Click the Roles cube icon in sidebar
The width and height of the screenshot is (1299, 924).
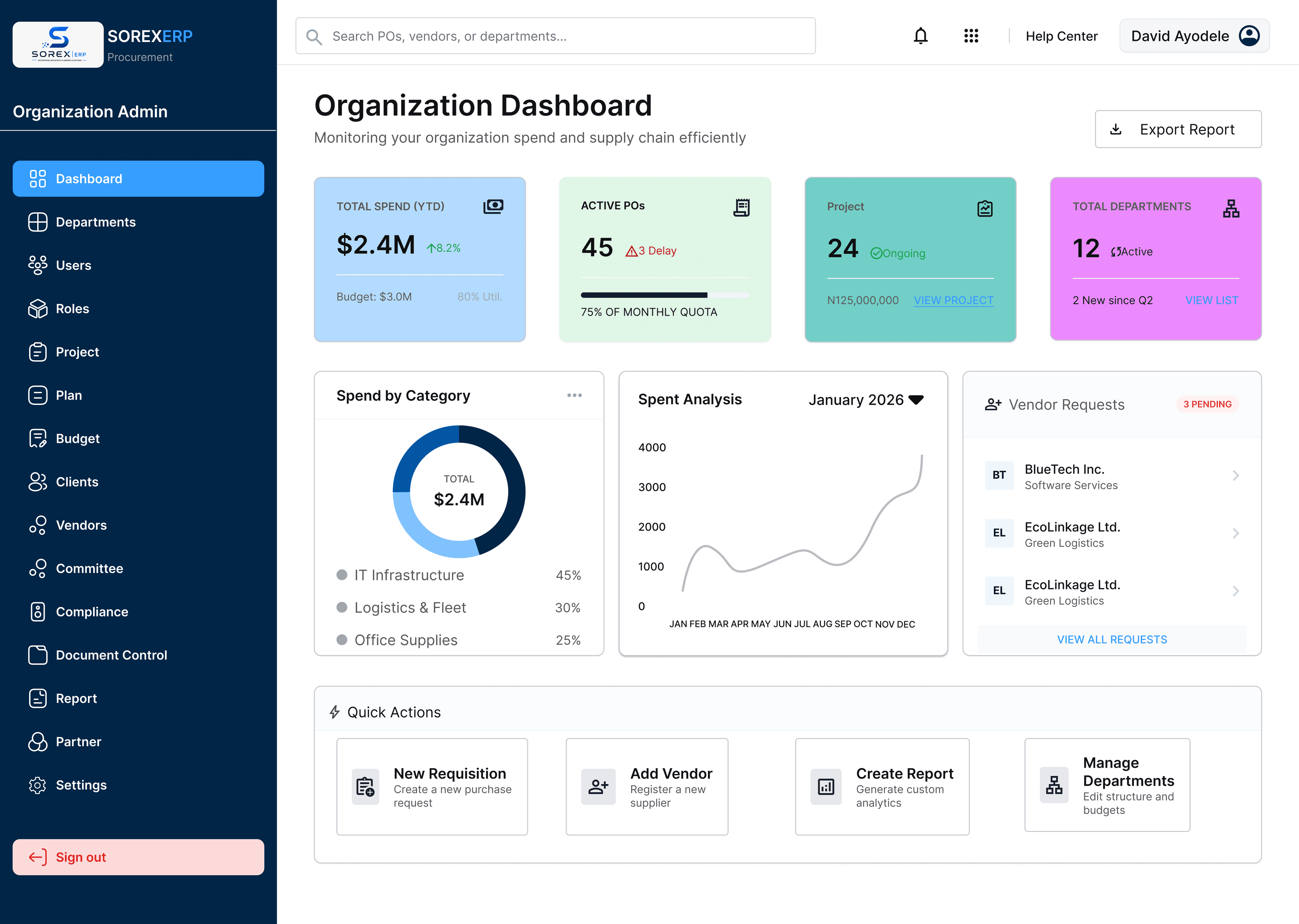(x=38, y=308)
